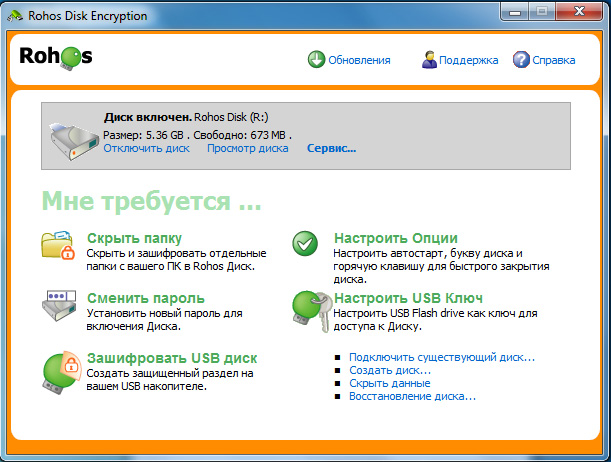The image size is (611, 462).
Task: Click the 'Размер: 5.36 GB' text
Action: [143, 135]
